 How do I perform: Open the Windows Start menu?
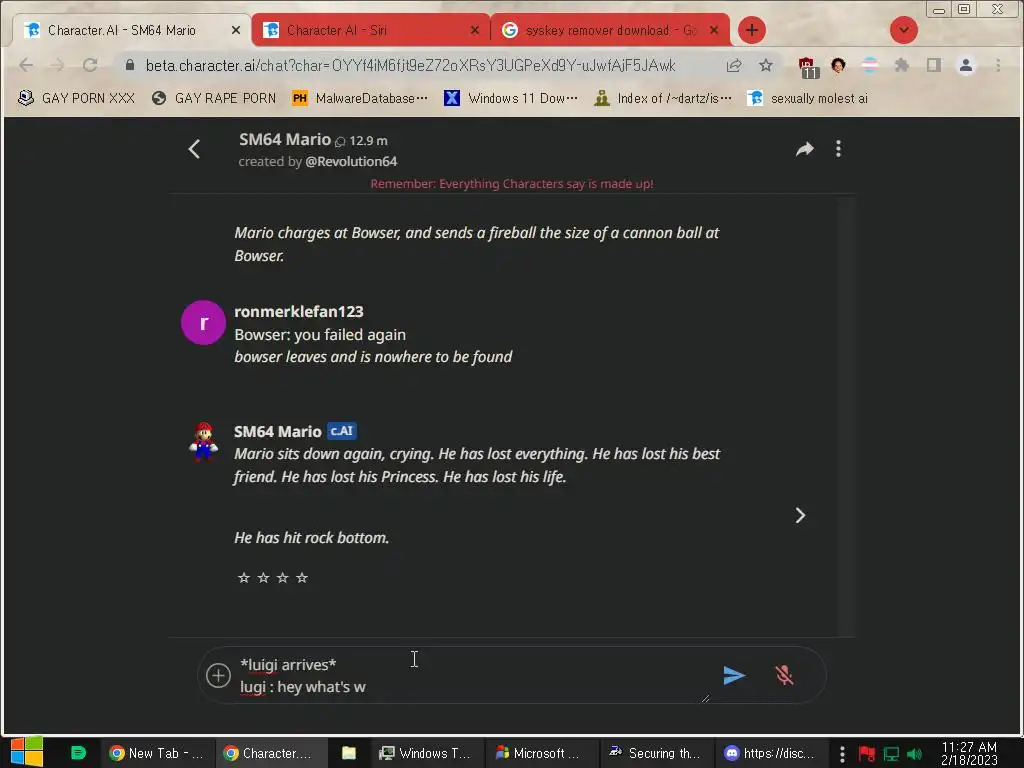[x=26, y=752]
